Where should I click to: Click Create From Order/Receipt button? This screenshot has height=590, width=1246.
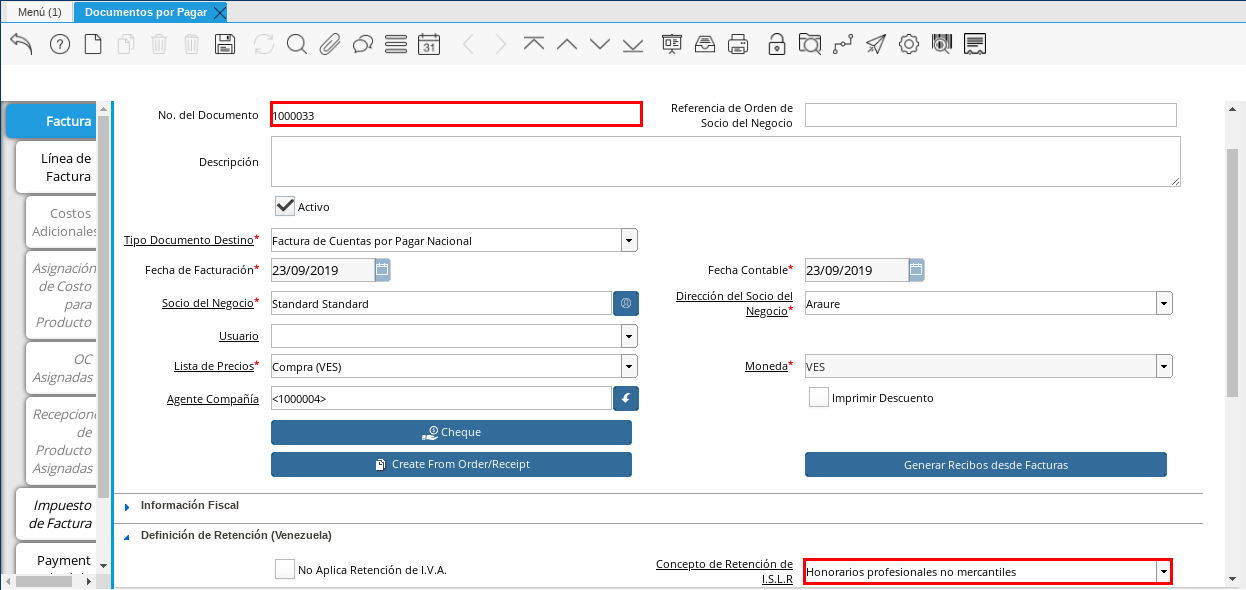pos(451,464)
